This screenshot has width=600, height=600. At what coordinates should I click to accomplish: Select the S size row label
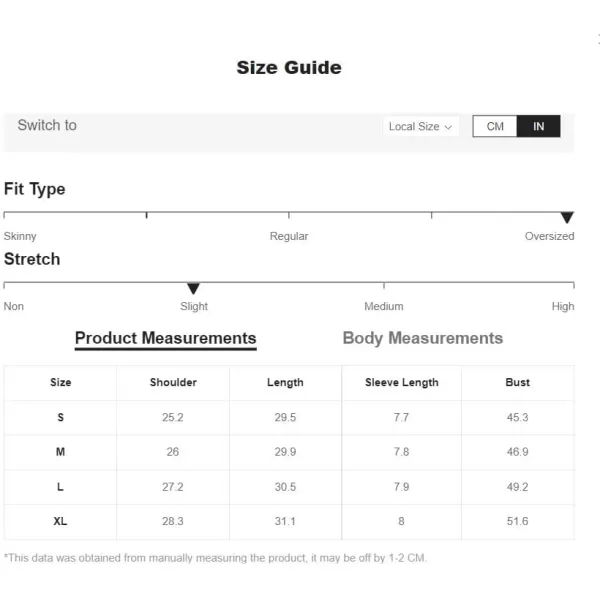[x=61, y=417]
